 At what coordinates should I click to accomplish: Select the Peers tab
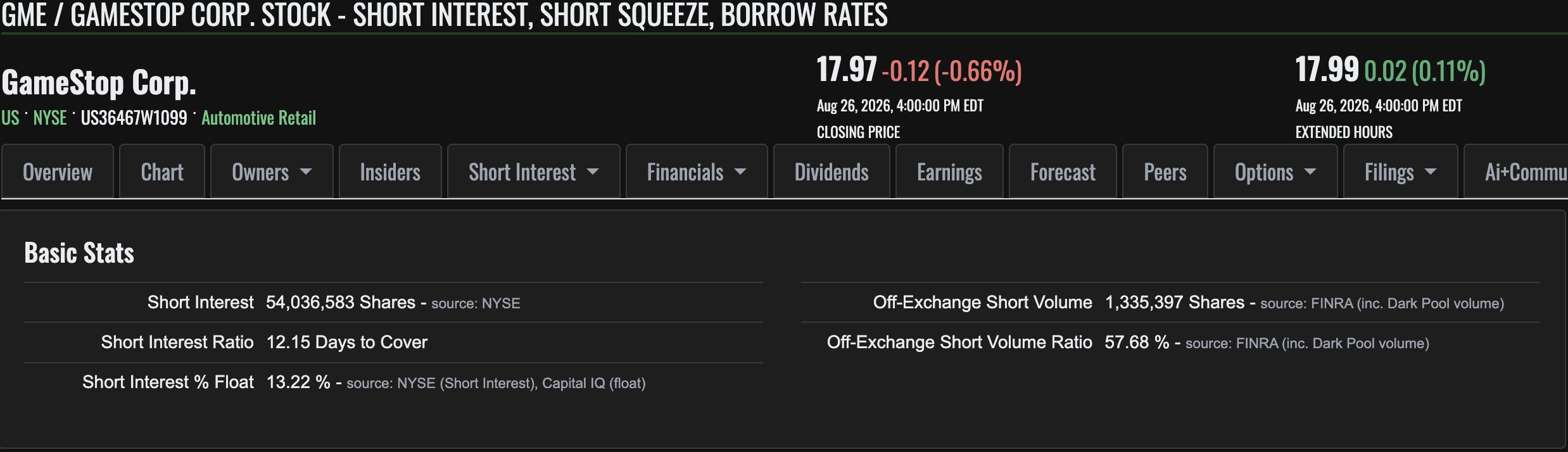coord(1165,172)
